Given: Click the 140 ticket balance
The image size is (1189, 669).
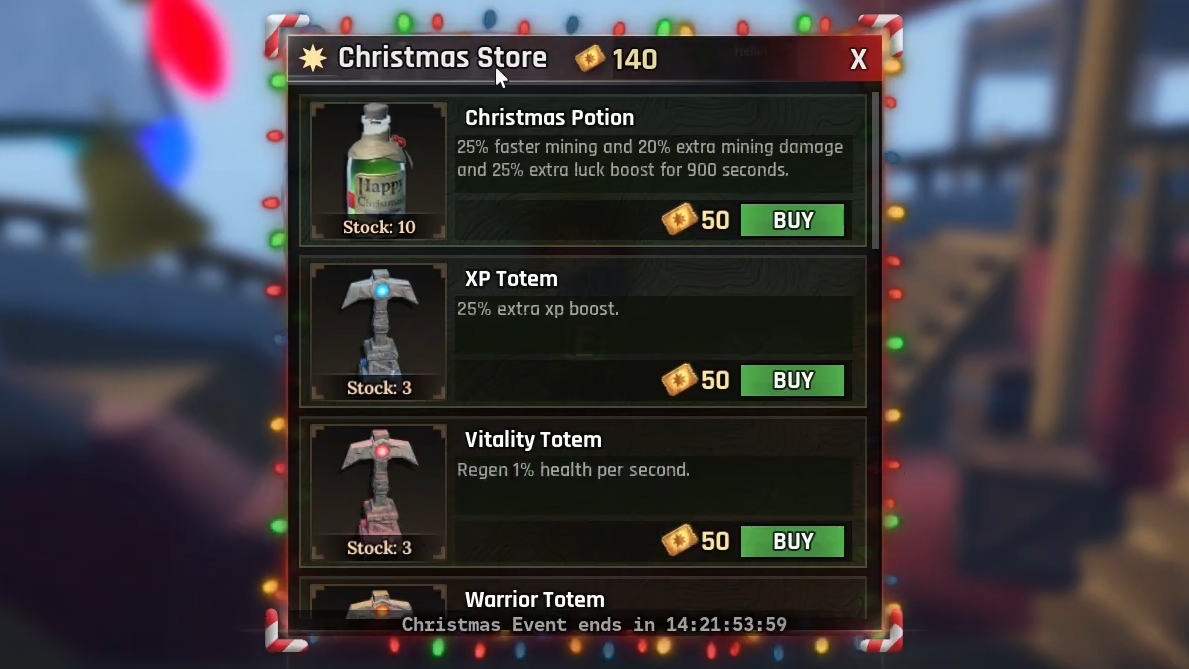Looking at the screenshot, I should pyautogui.click(x=635, y=59).
